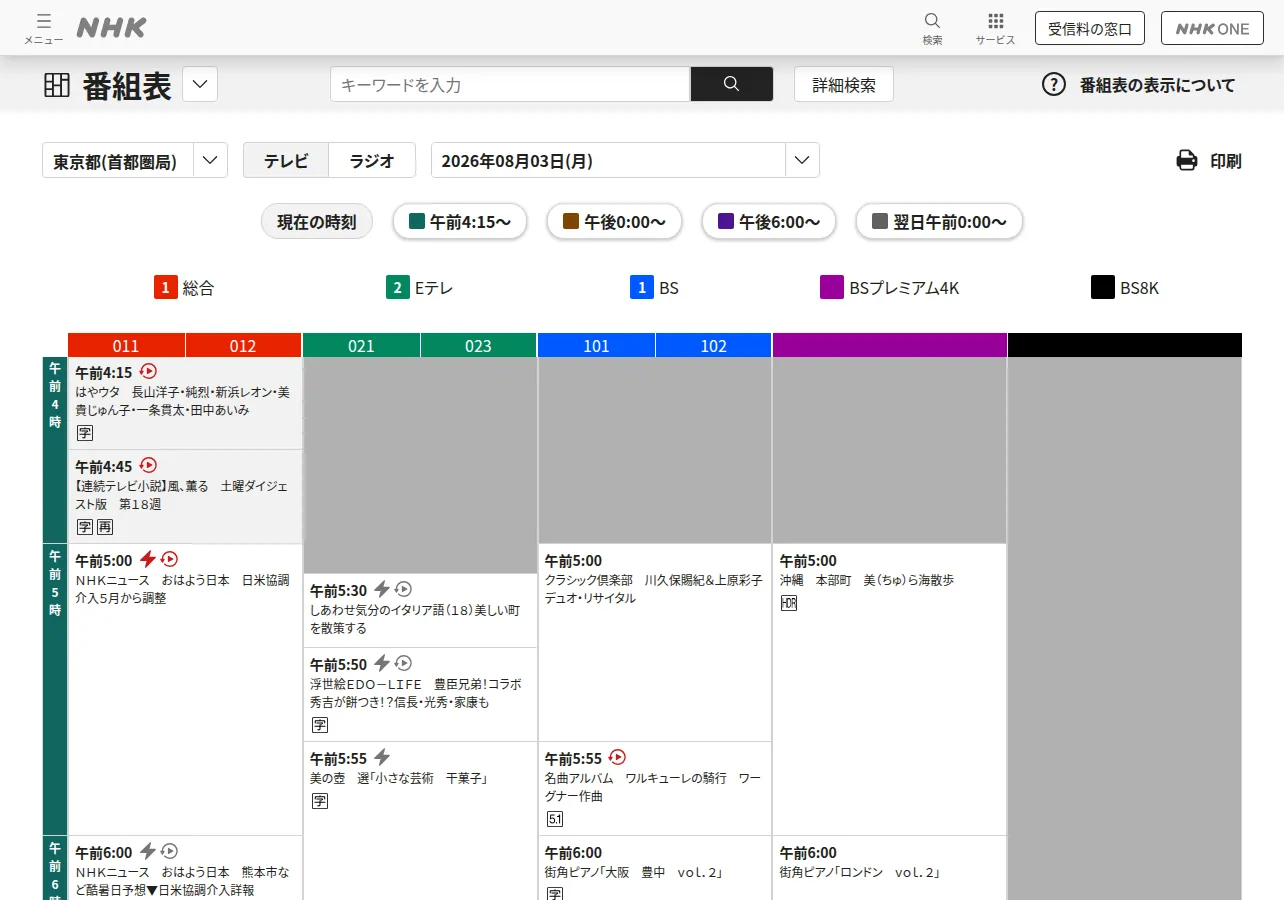Click the black magnifier search button
Viewport: 1284px width, 900px height.
pos(732,84)
